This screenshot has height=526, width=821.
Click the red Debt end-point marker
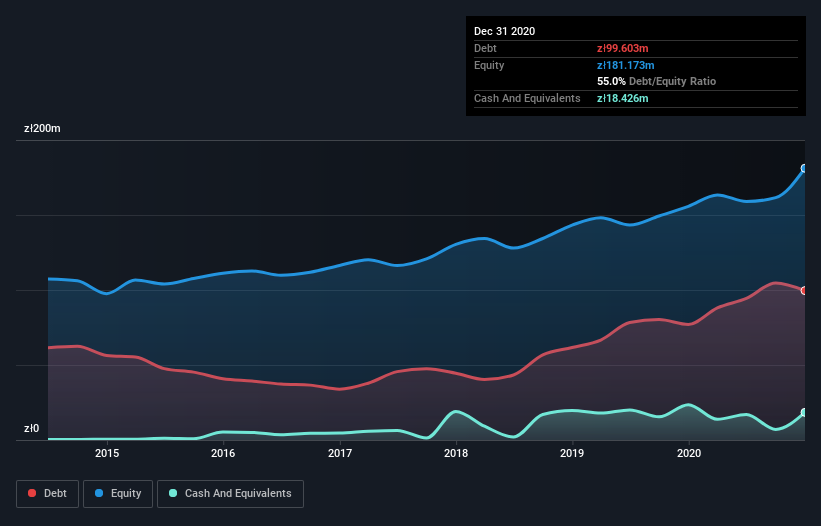(x=804, y=290)
